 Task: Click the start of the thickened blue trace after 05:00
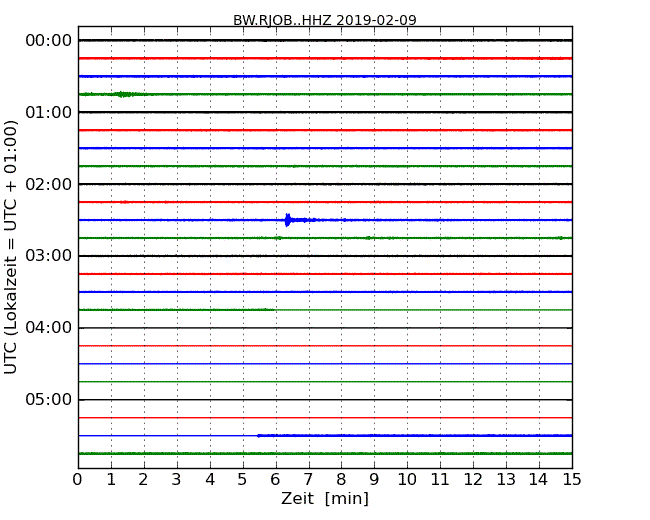pos(258,435)
